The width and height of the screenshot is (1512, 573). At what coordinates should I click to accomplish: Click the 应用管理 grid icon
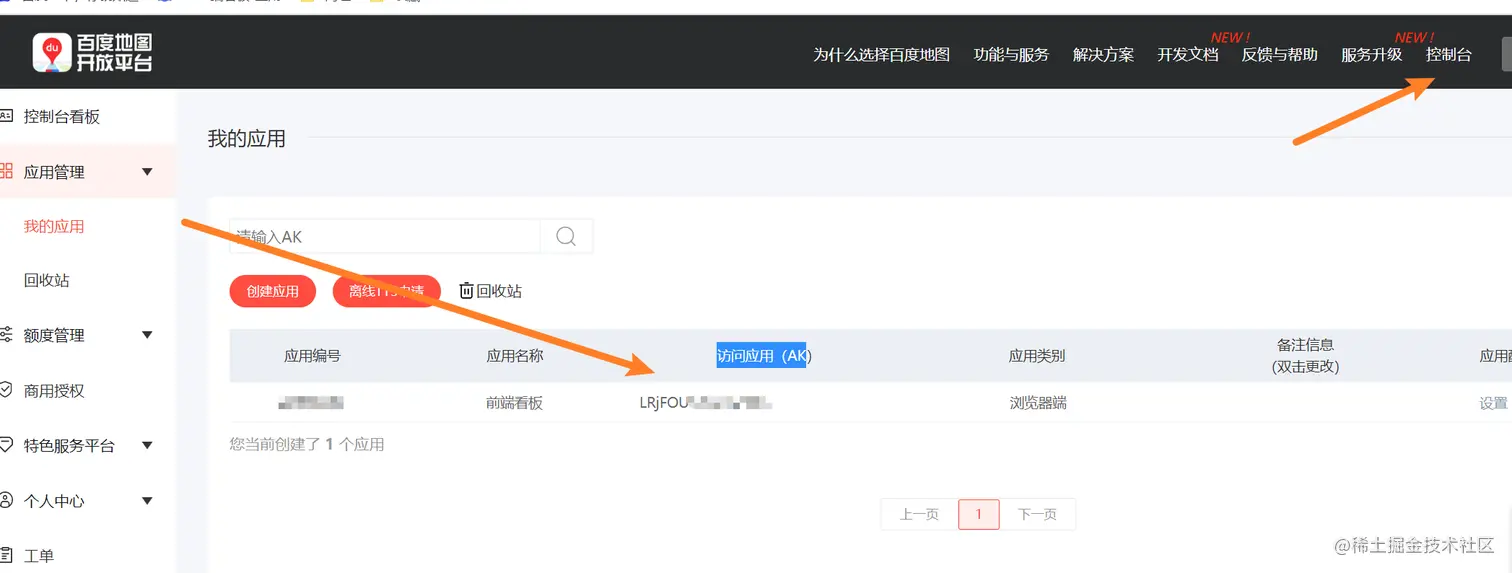point(7,171)
